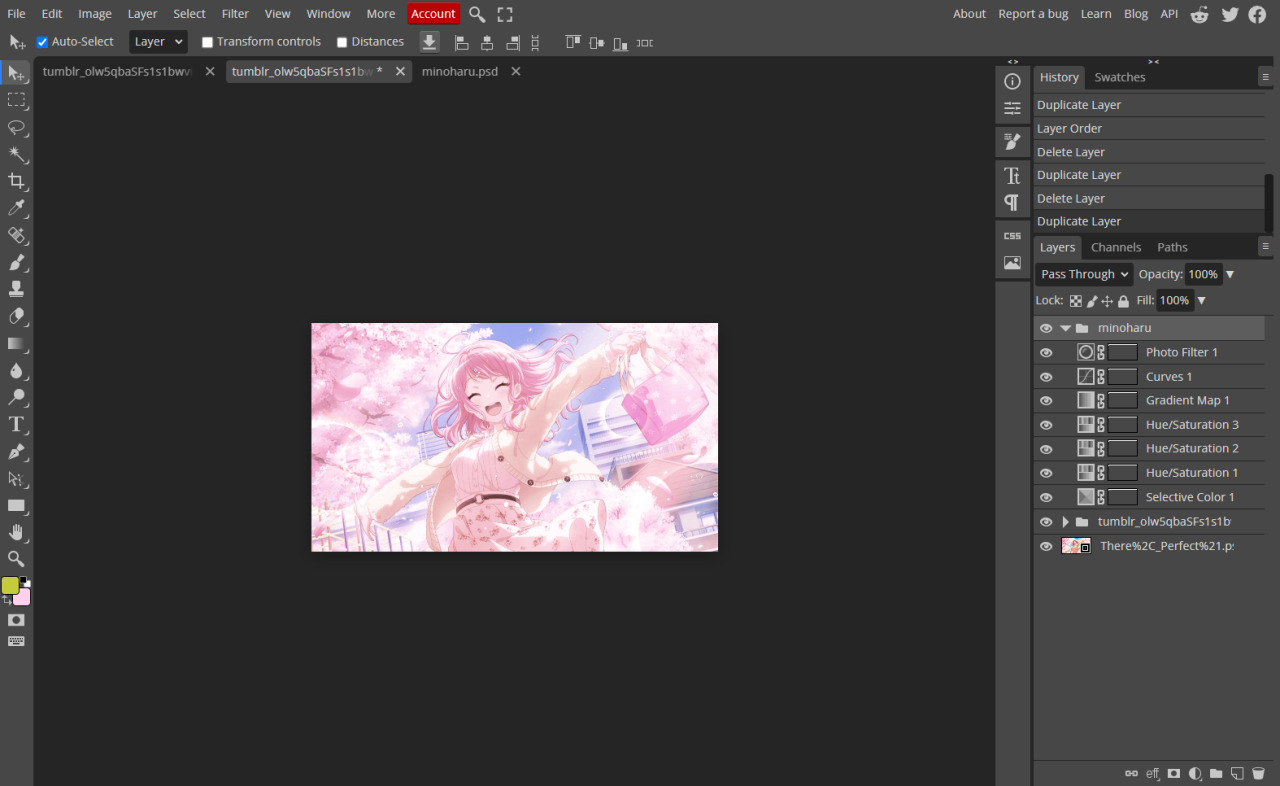The image size is (1280, 786).
Task: Enable Transform controls checkbox
Action: [207, 42]
